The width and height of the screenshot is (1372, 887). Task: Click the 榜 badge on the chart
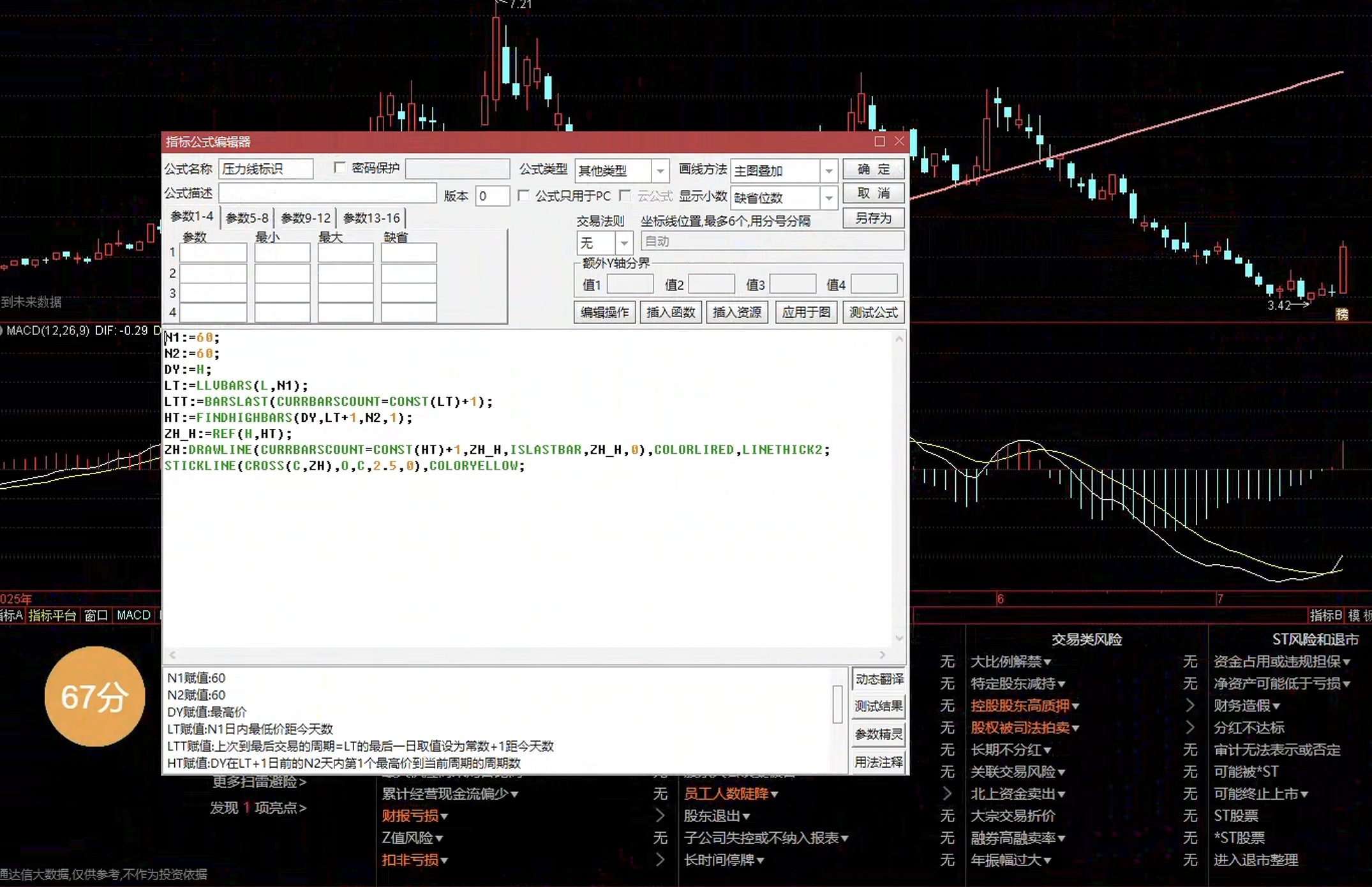click(x=1342, y=314)
